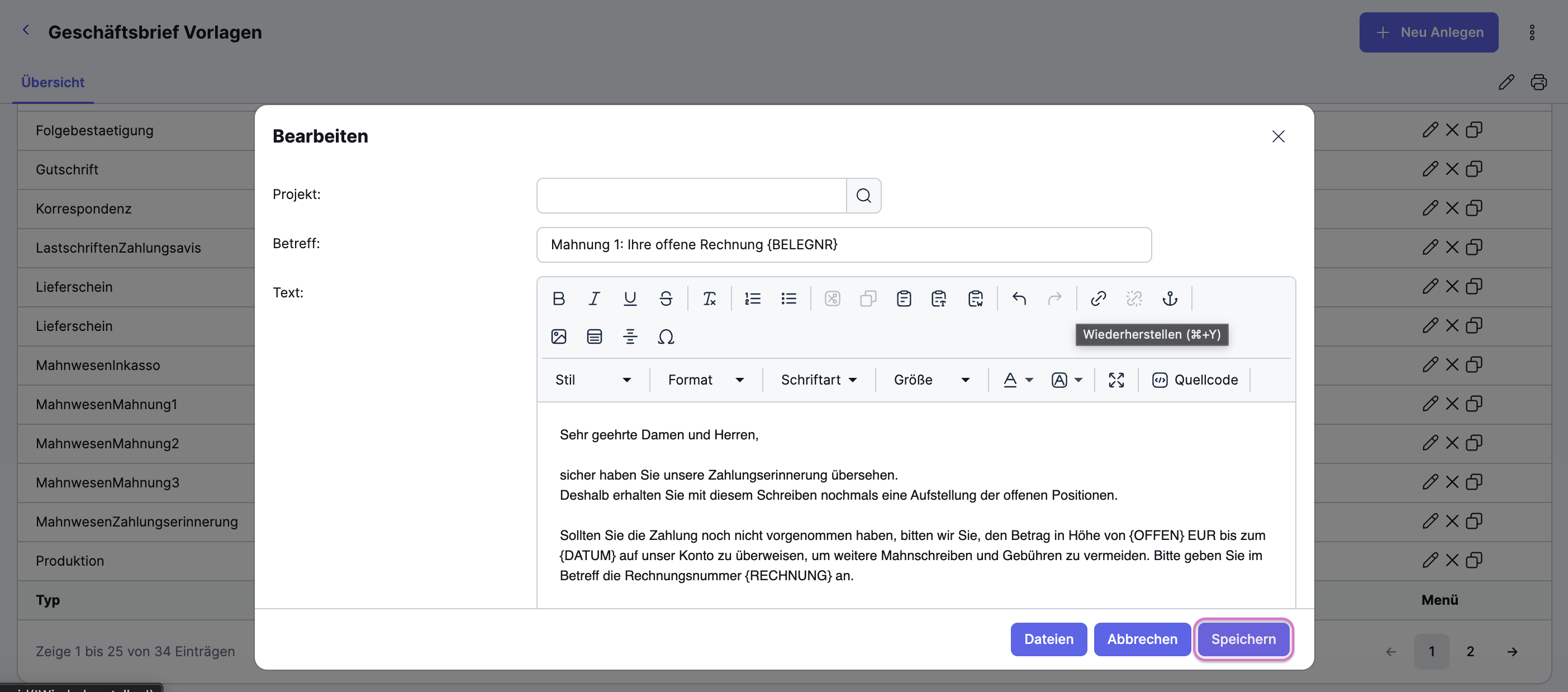This screenshot has height=692, width=1568.
Task: Insert a hyperlink
Action: [x=1098, y=298]
